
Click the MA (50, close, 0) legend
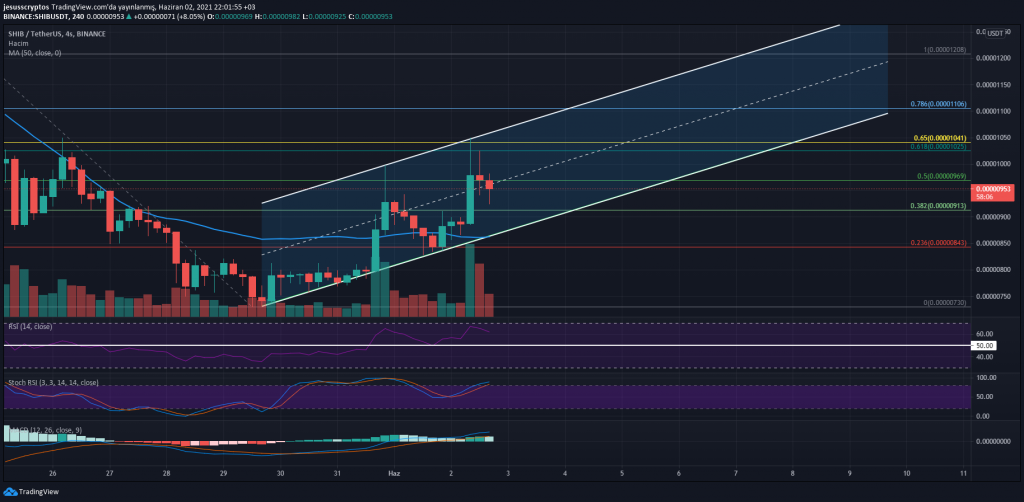(x=33, y=52)
